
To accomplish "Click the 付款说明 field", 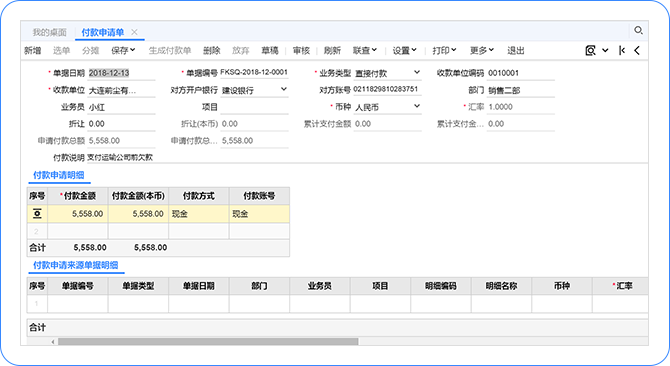I will tap(367, 158).
